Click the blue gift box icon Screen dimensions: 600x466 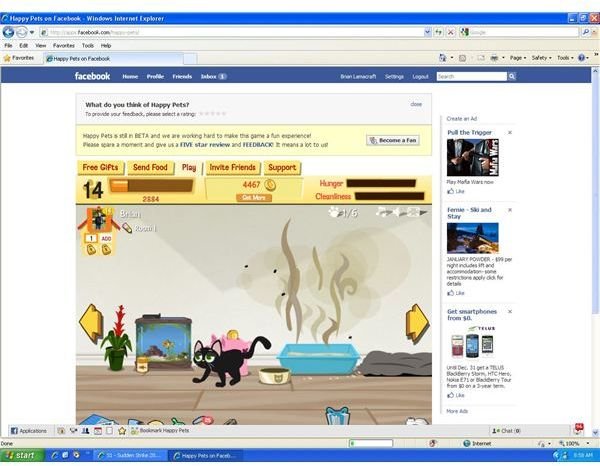tap(338, 416)
